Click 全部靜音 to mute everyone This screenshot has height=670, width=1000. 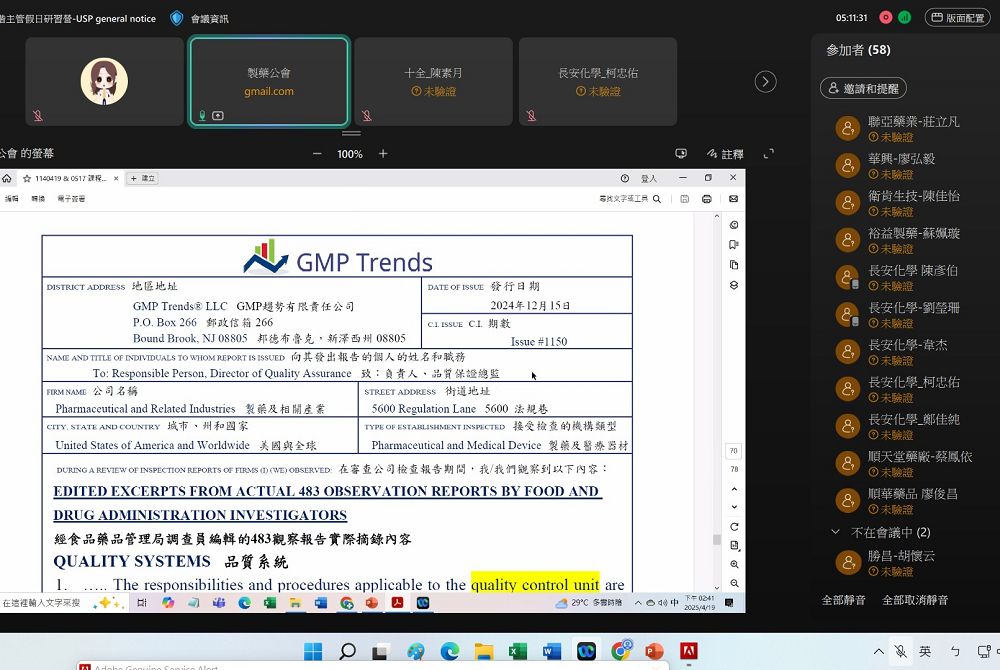(x=843, y=600)
